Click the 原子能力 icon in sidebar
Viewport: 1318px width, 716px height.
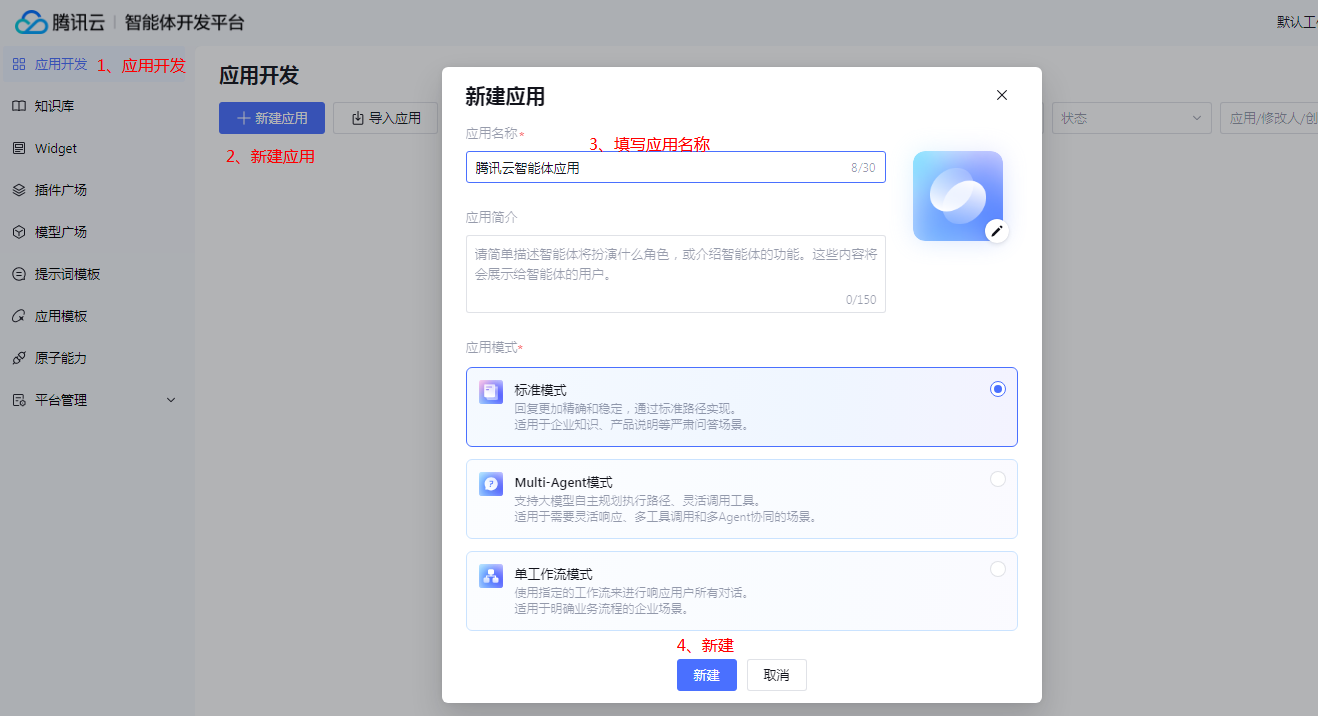tap(19, 358)
